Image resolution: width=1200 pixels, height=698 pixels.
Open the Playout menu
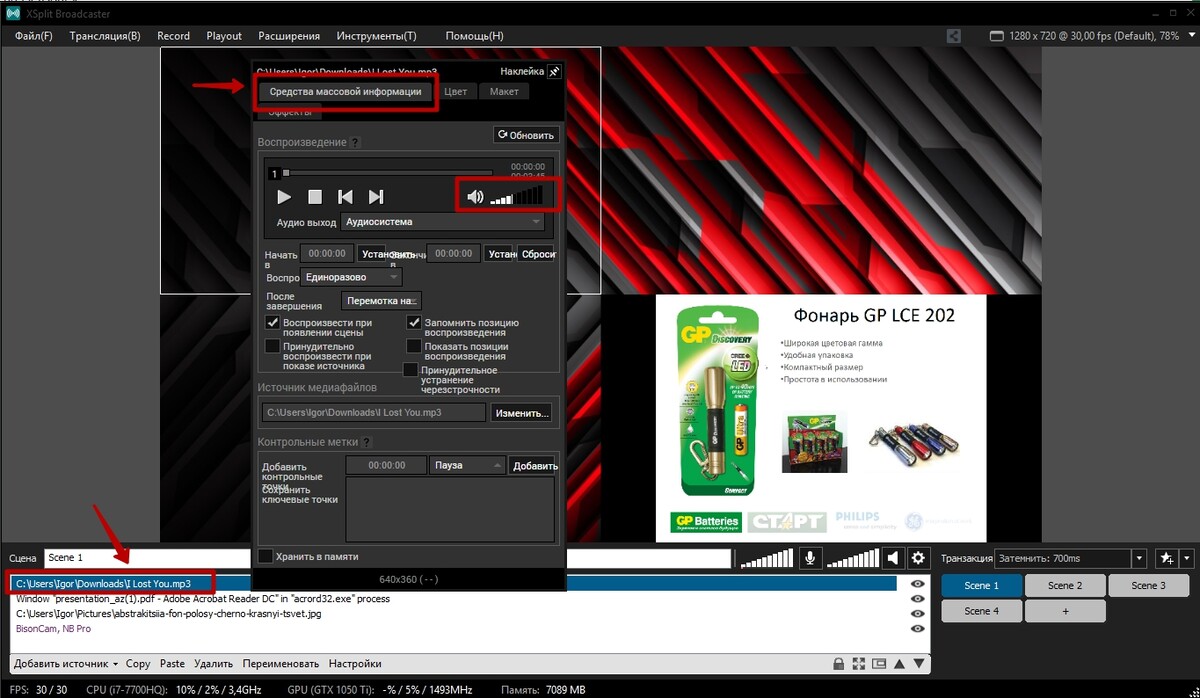tap(224, 36)
